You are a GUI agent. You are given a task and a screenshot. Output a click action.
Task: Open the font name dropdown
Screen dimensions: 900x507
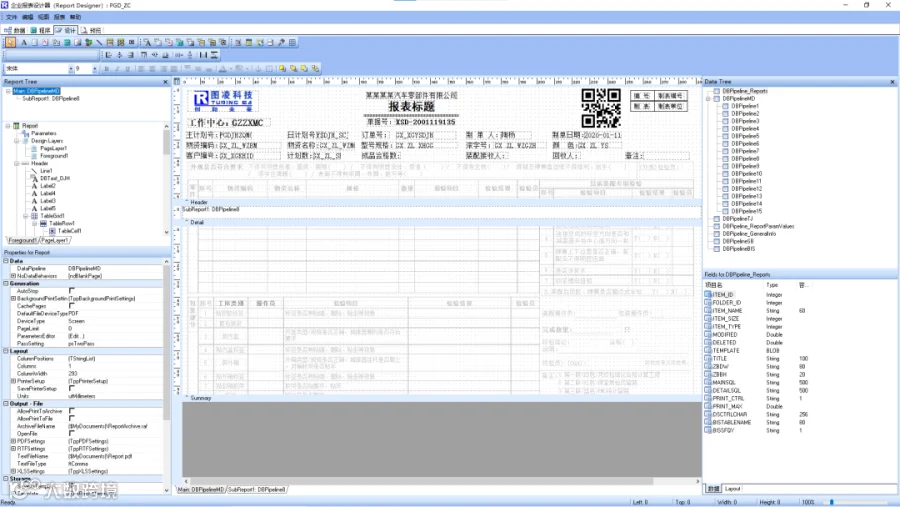point(71,68)
